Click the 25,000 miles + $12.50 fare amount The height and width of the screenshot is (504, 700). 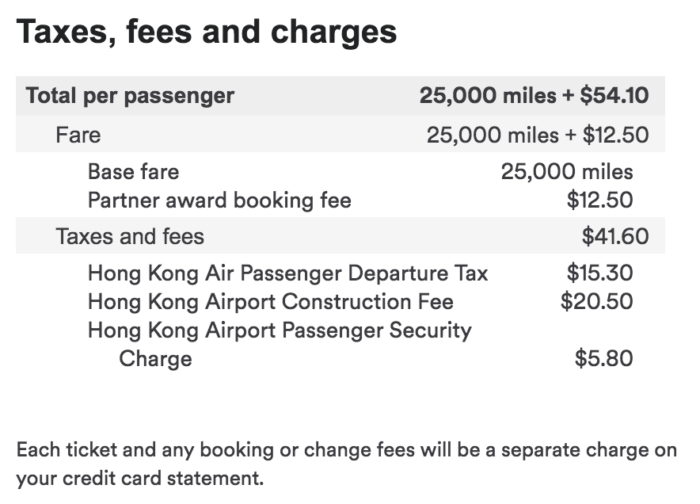pyautogui.click(x=538, y=135)
